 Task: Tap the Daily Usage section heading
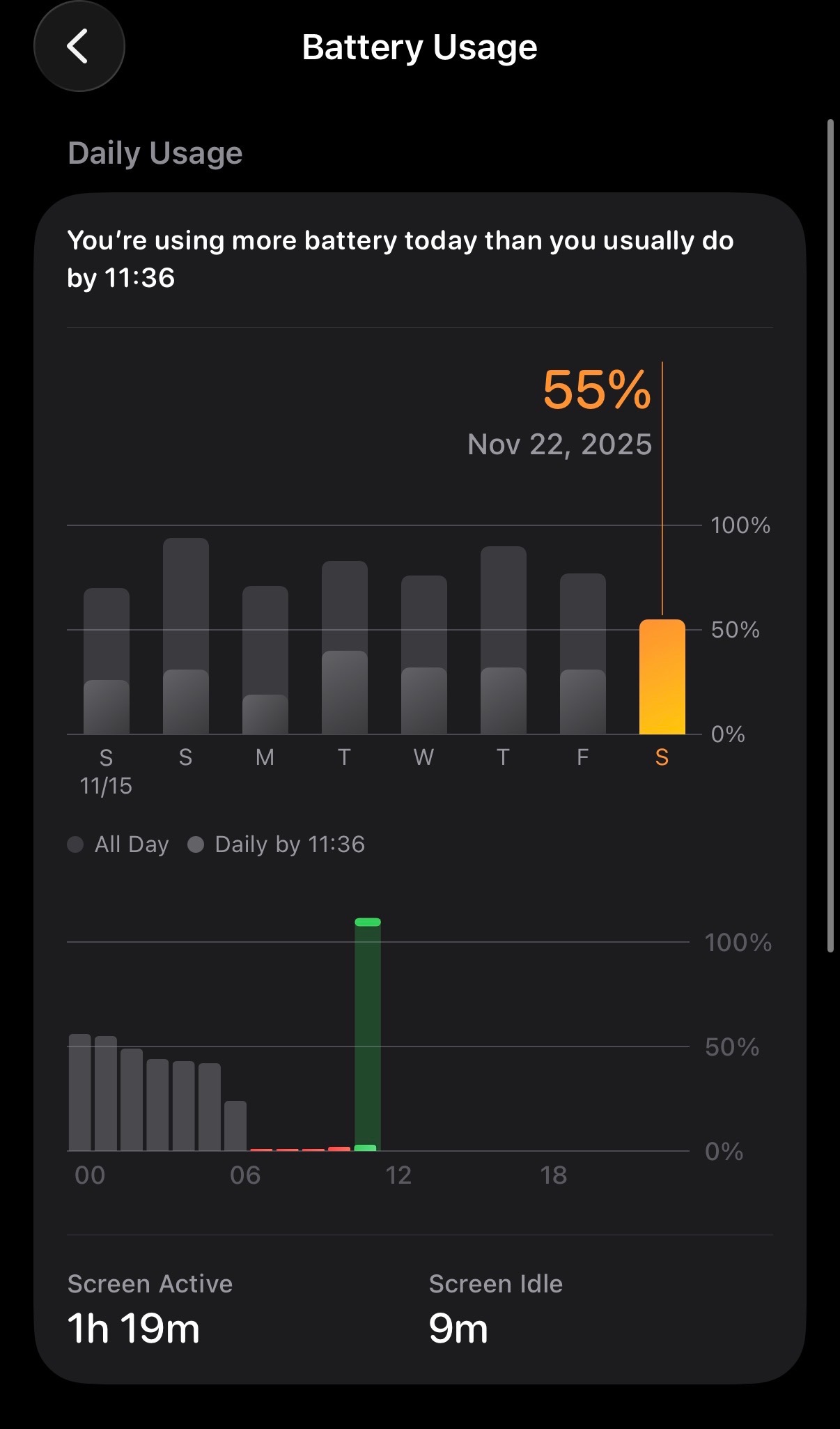click(x=155, y=153)
